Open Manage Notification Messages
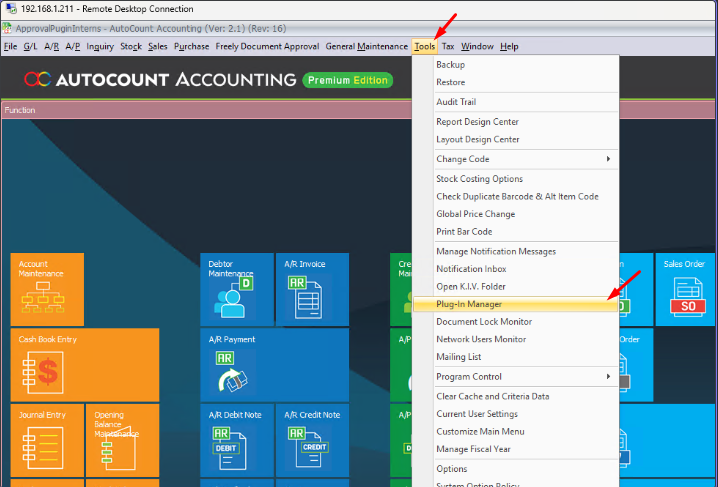 click(x=516, y=252)
